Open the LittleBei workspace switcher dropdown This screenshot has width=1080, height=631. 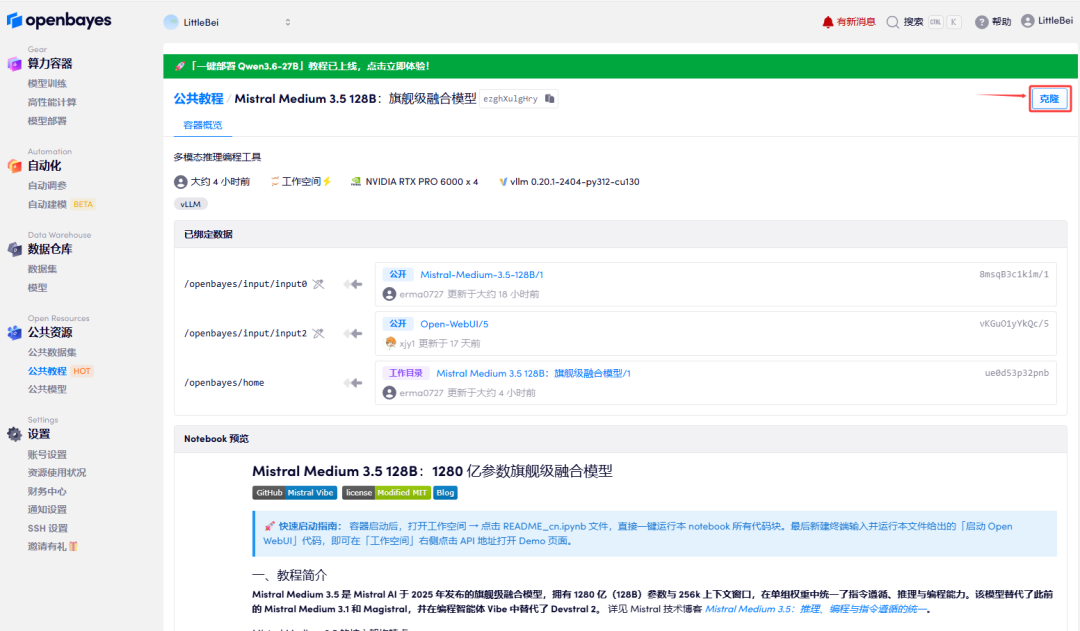coord(229,22)
